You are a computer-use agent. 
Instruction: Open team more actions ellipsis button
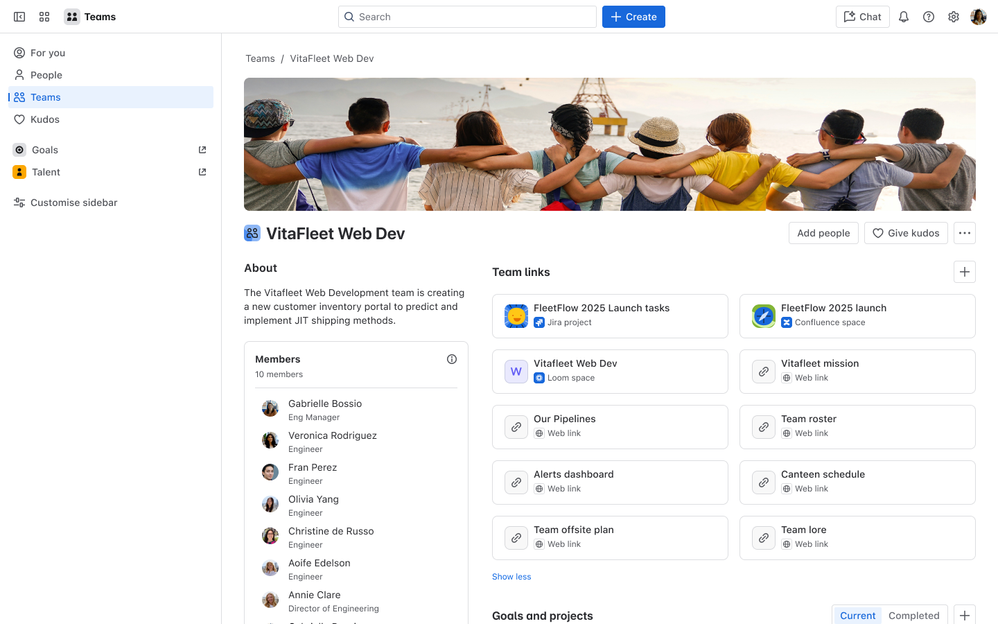coord(964,233)
